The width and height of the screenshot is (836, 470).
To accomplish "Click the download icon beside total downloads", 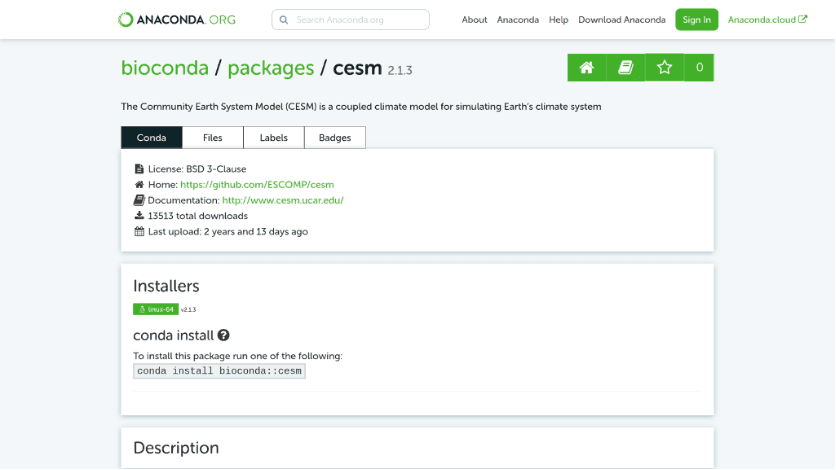I will [139, 215].
